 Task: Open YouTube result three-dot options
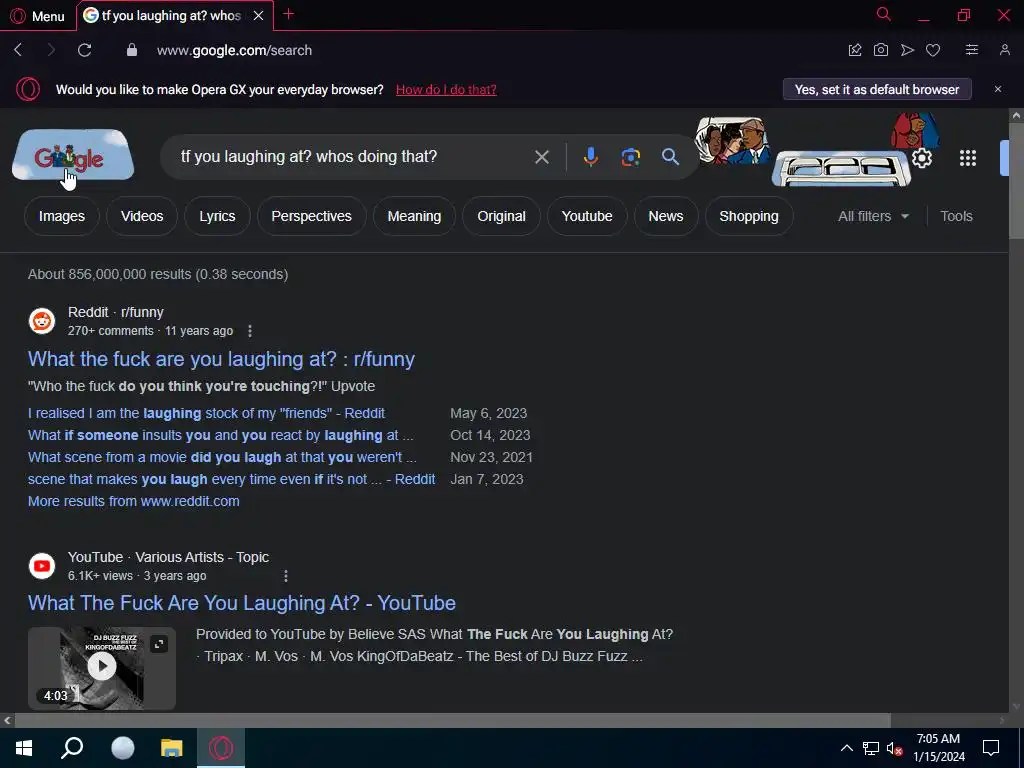tap(285, 576)
